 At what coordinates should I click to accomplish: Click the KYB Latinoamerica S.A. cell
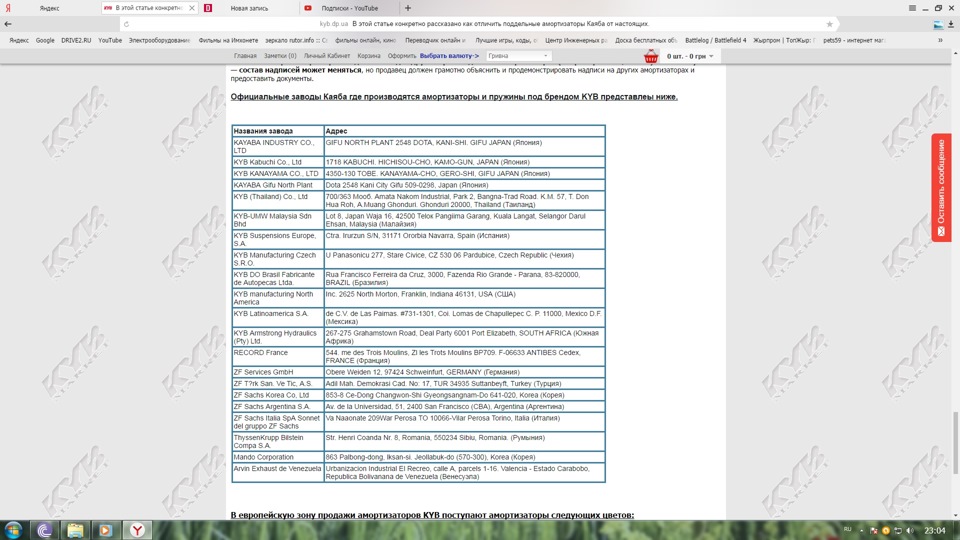[x=278, y=317]
